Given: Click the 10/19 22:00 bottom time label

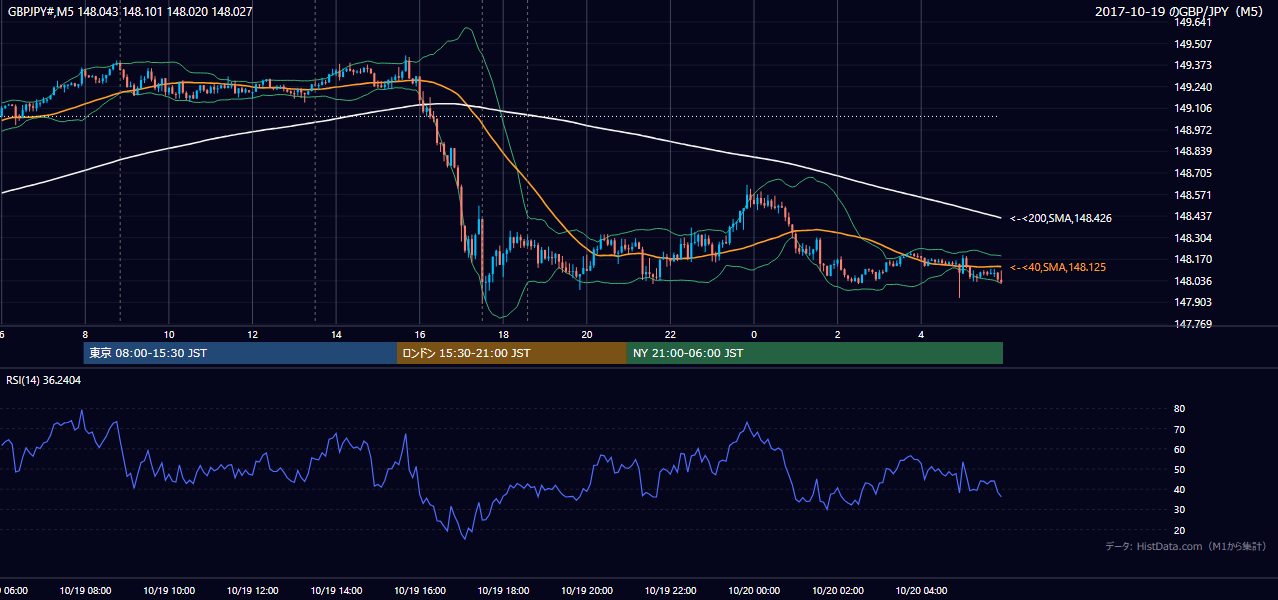Looking at the screenshot, I should (670, 590).
